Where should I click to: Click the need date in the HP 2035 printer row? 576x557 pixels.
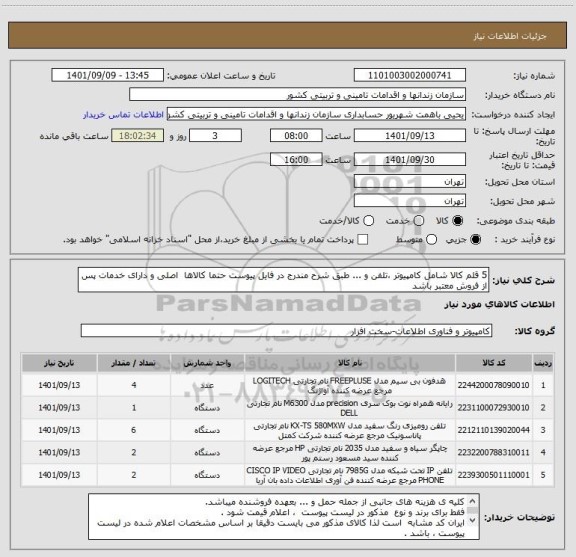coord(59,452)
